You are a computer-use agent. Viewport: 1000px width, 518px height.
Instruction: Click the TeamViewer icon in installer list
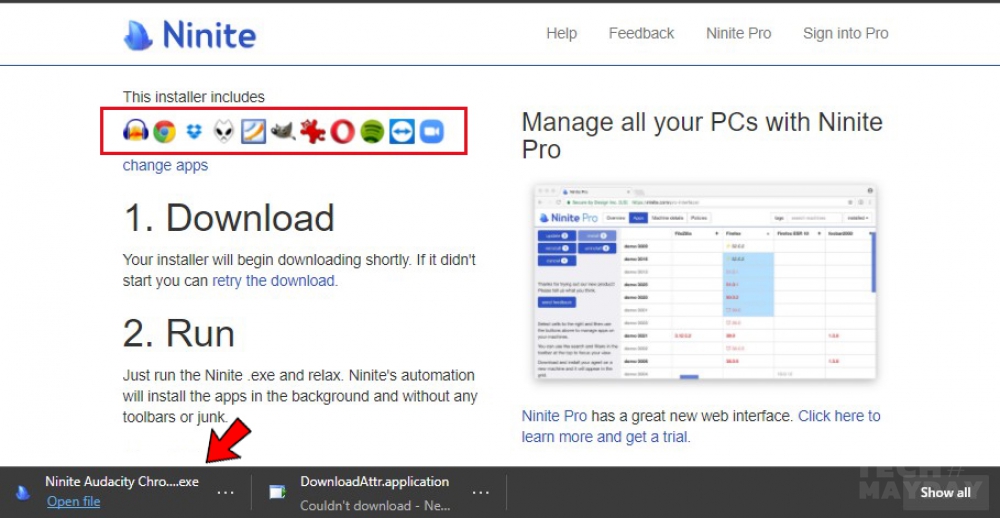point(402,131)
